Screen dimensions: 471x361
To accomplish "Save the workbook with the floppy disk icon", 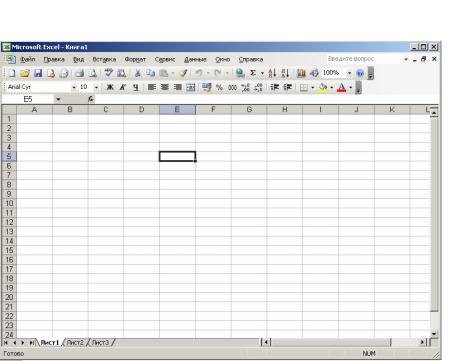I will [x=38, y=73].
